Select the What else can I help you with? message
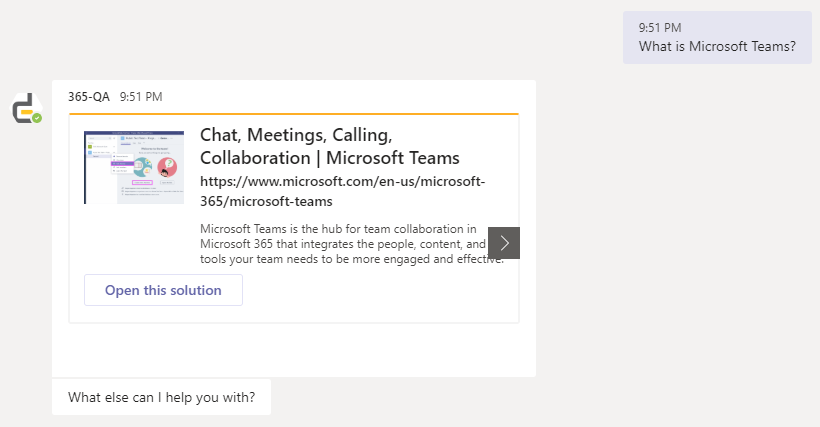The height and width of the screenshot is (427, 820). [162, 397]
